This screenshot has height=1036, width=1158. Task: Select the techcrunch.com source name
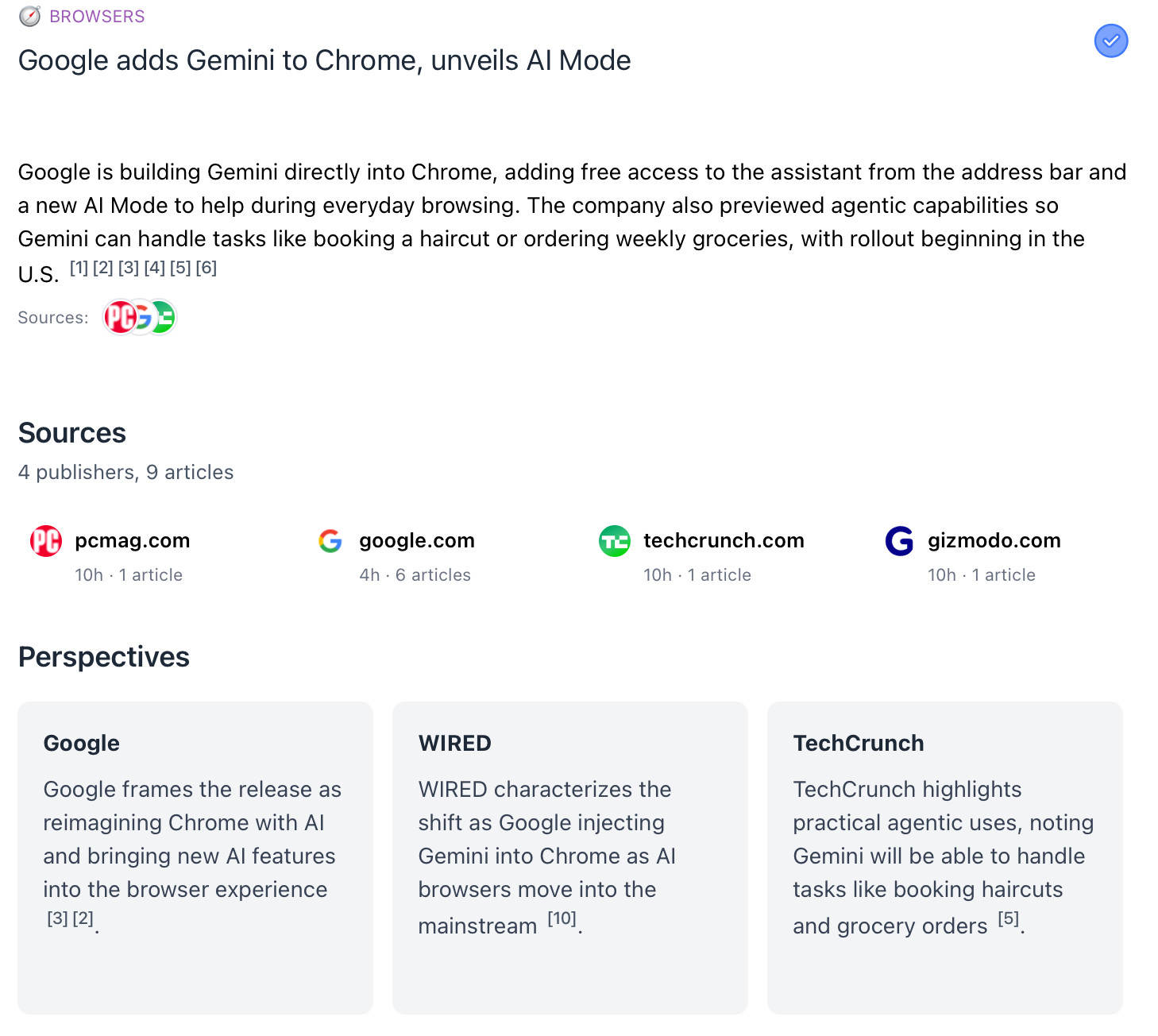pos(724,541)
